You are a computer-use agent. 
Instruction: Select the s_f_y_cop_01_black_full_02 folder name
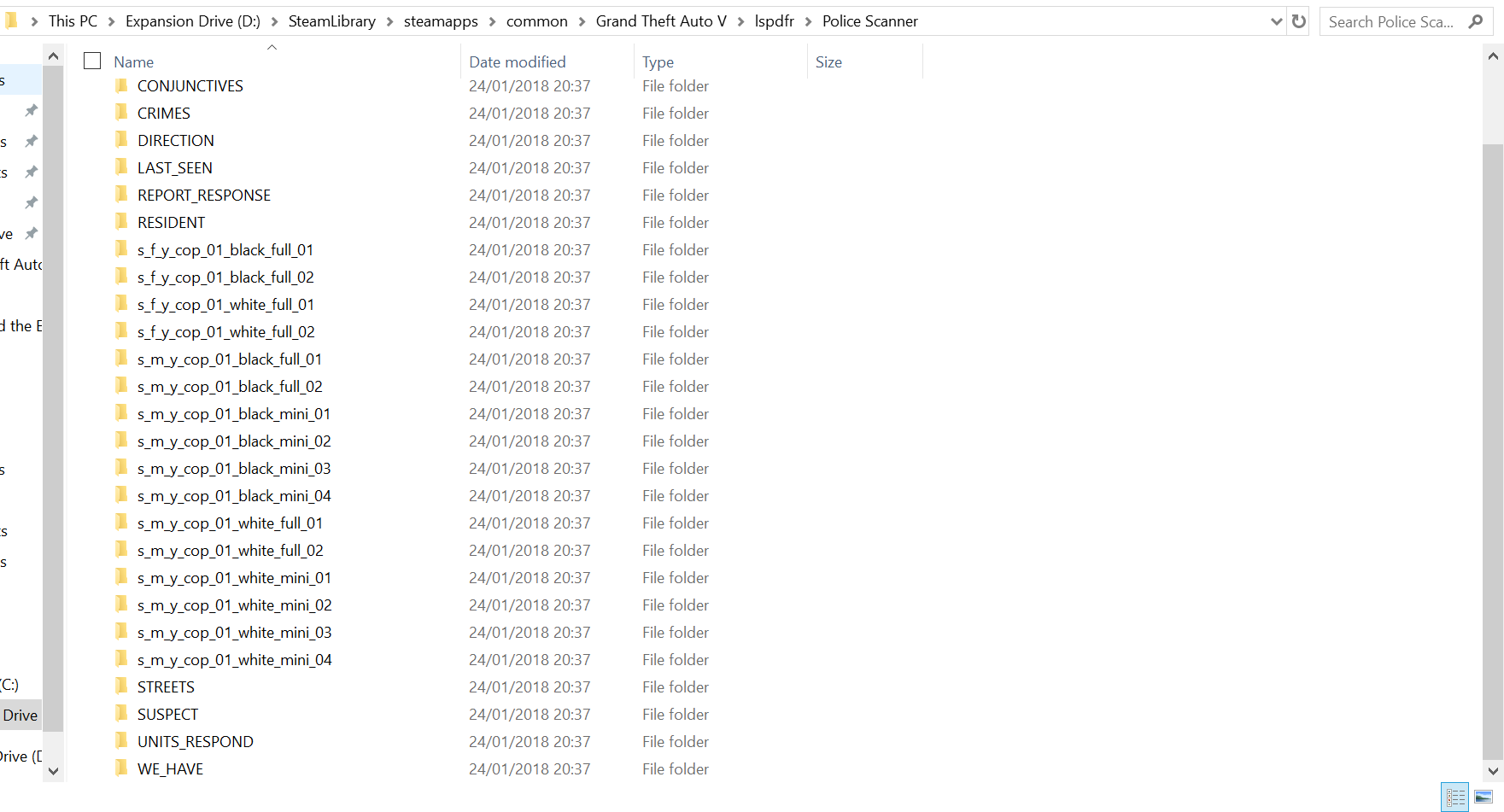click(225, 277)
